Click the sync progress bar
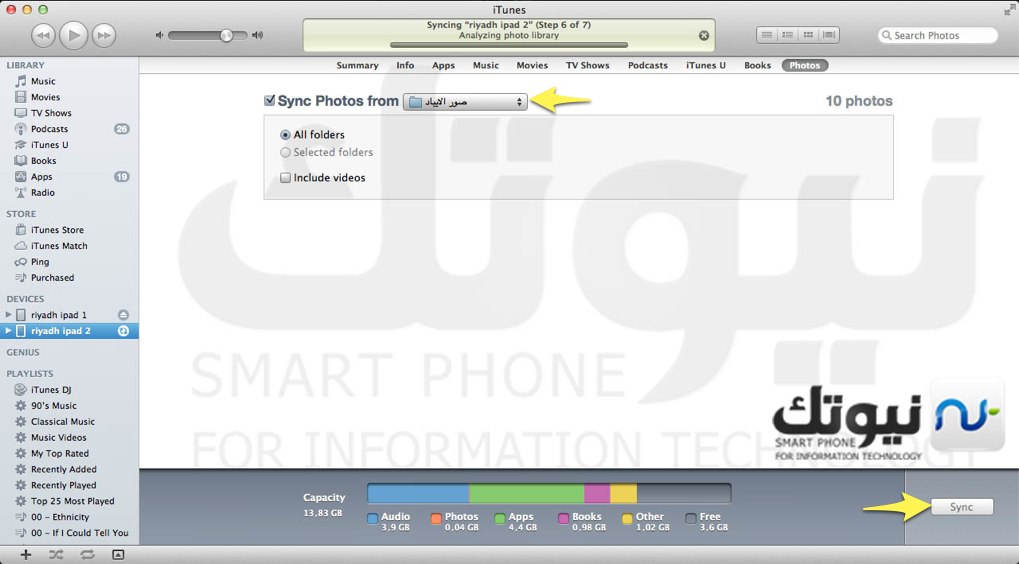The width and height of the screenshot is (1019, 564). 509,45
